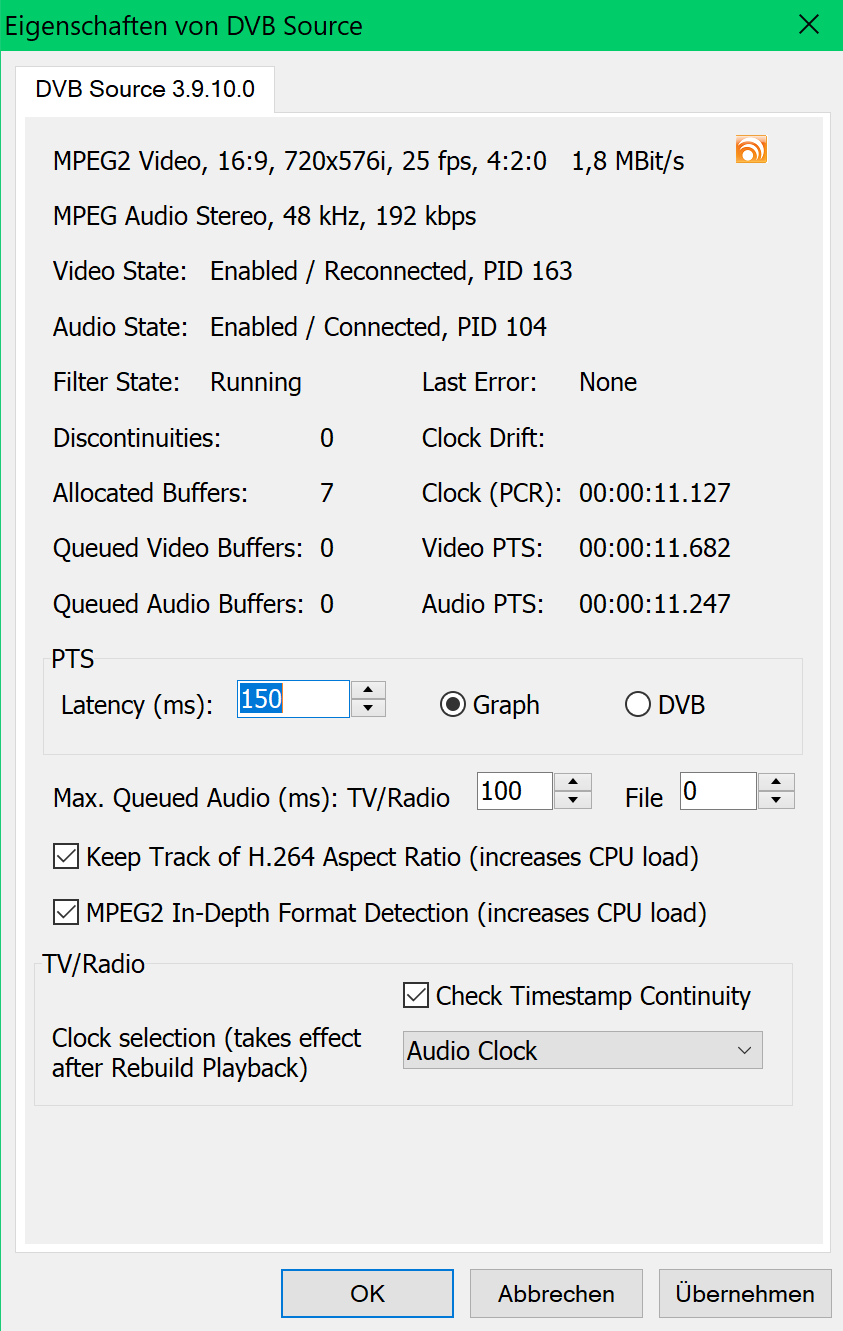Switch to DVB Source 3.9.10.0 tab
The width and height of the screenshot is (843, 1331).
click(145, 89)
